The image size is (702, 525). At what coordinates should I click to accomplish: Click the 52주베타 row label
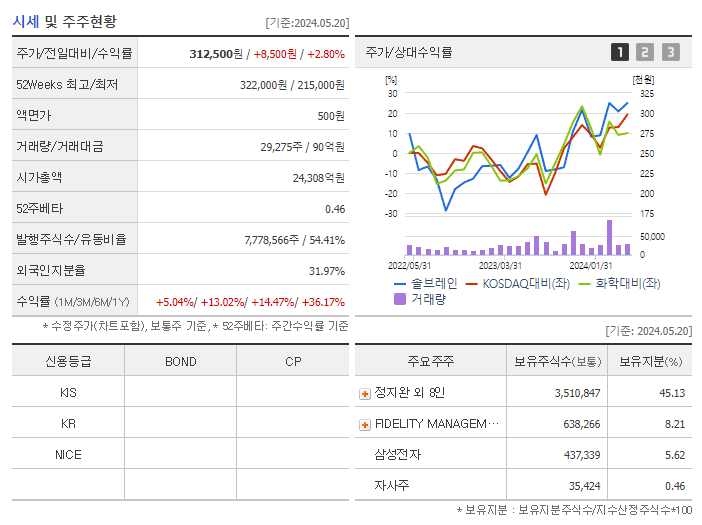pos(40,208)
